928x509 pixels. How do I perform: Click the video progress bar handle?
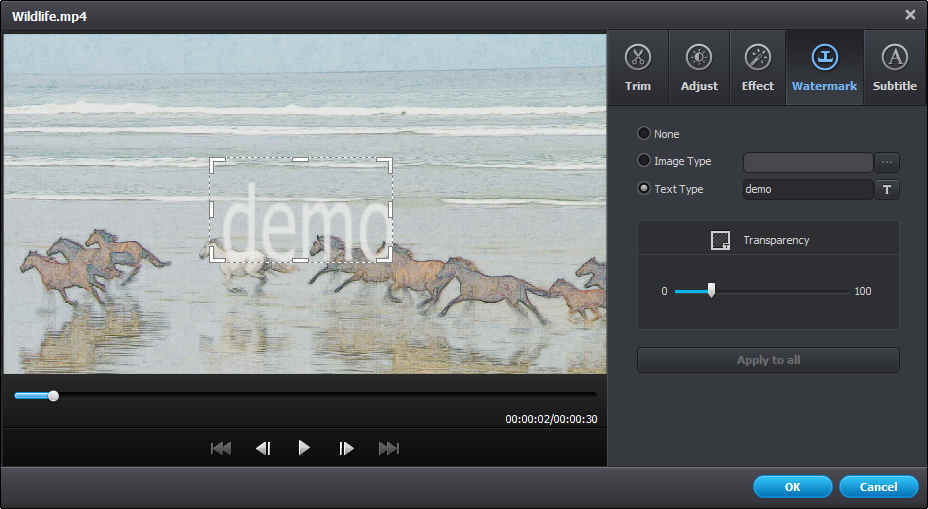point(53,396)
